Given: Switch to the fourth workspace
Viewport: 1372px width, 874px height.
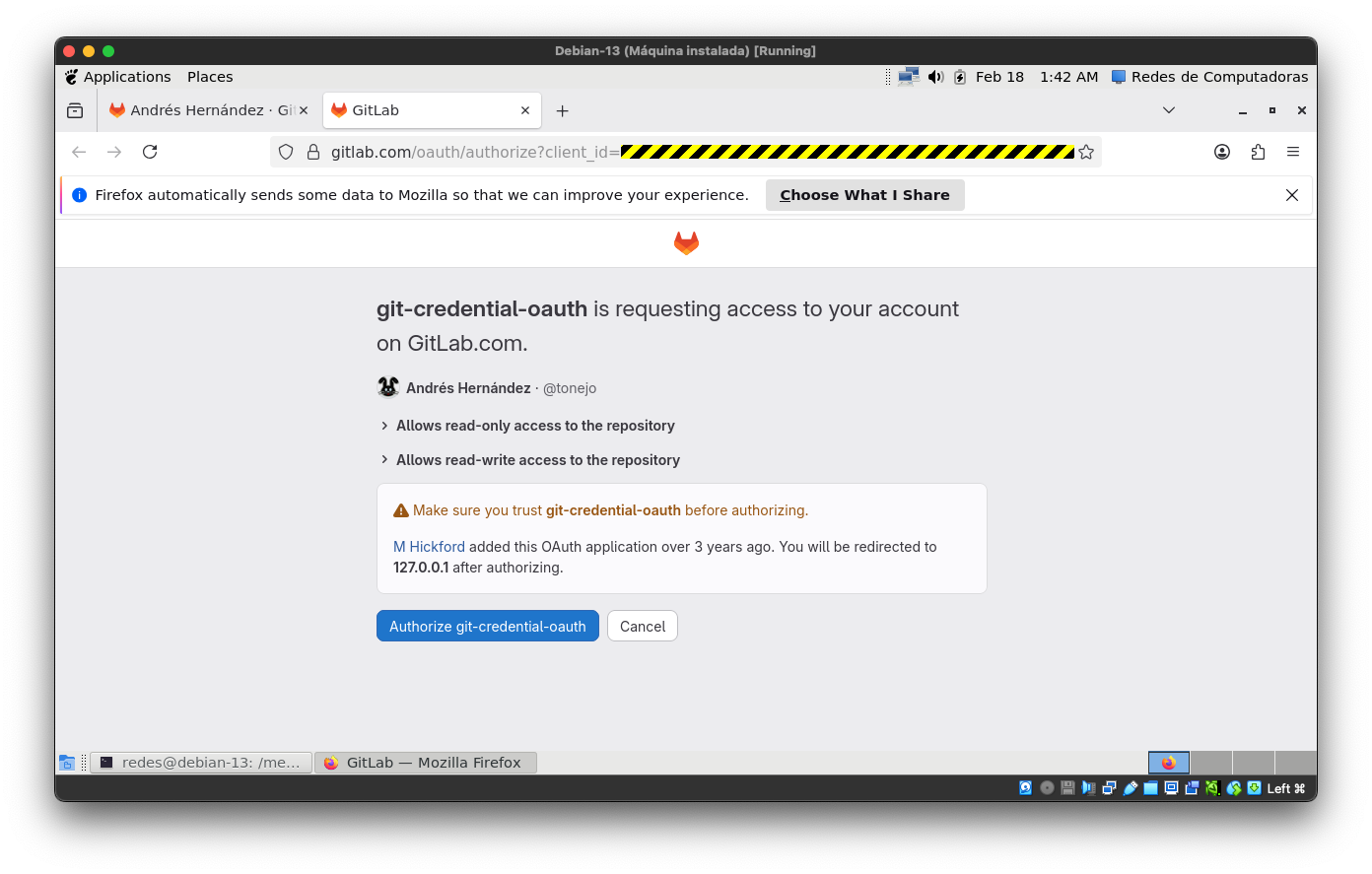Looking at the screenshot, I should pos(1296,763).
